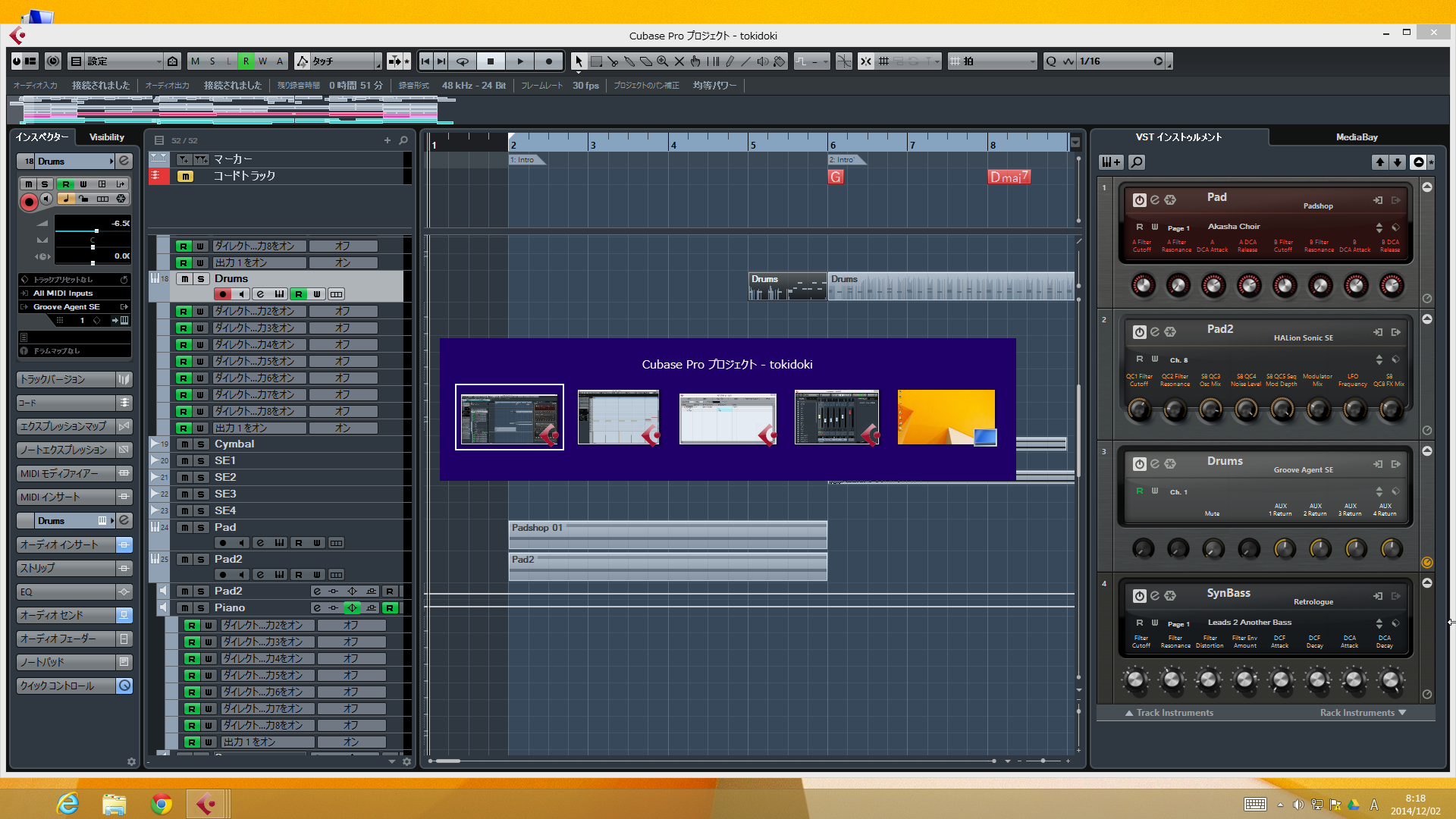Open the window layout settings dropdown
Image resolution: width=1456 pixels, height=819 pixels.
123,61
